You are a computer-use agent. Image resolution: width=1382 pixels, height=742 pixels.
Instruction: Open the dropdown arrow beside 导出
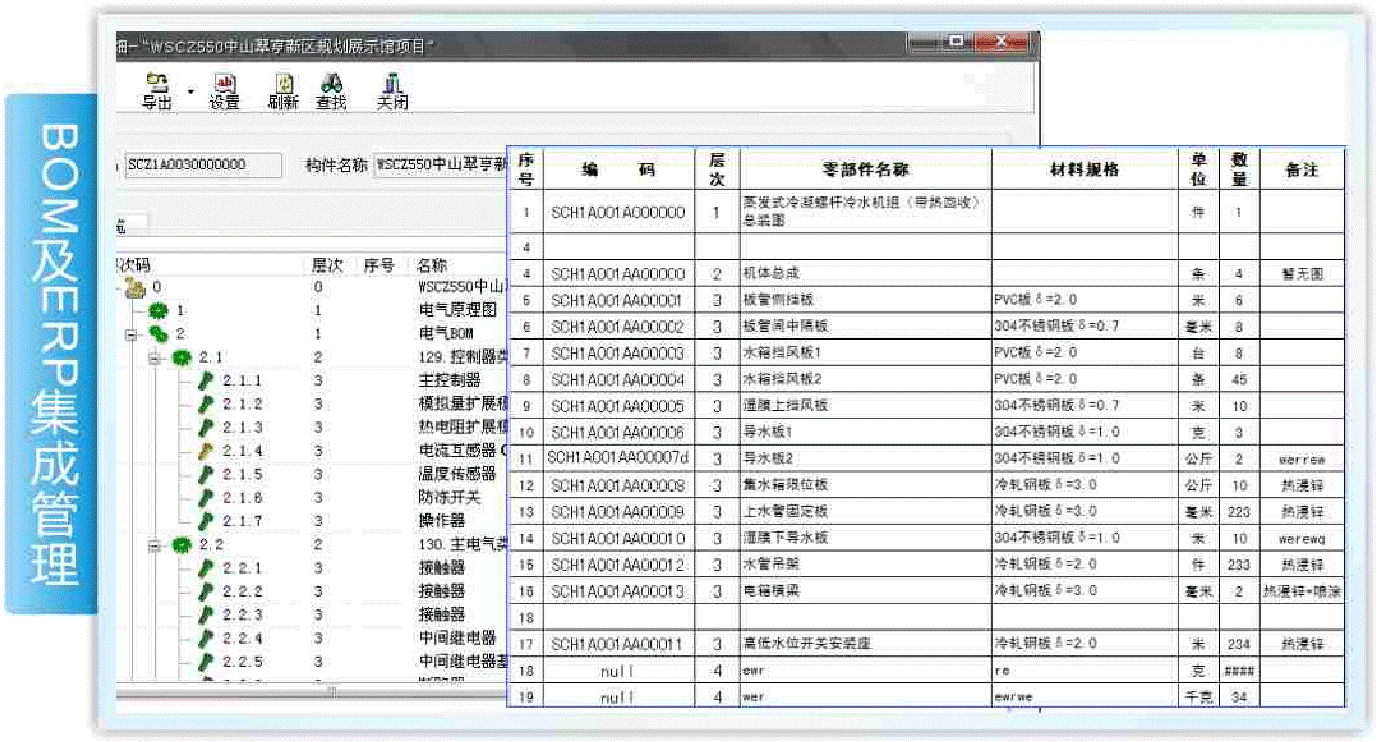pyautogui.click(x=190, y=91)
